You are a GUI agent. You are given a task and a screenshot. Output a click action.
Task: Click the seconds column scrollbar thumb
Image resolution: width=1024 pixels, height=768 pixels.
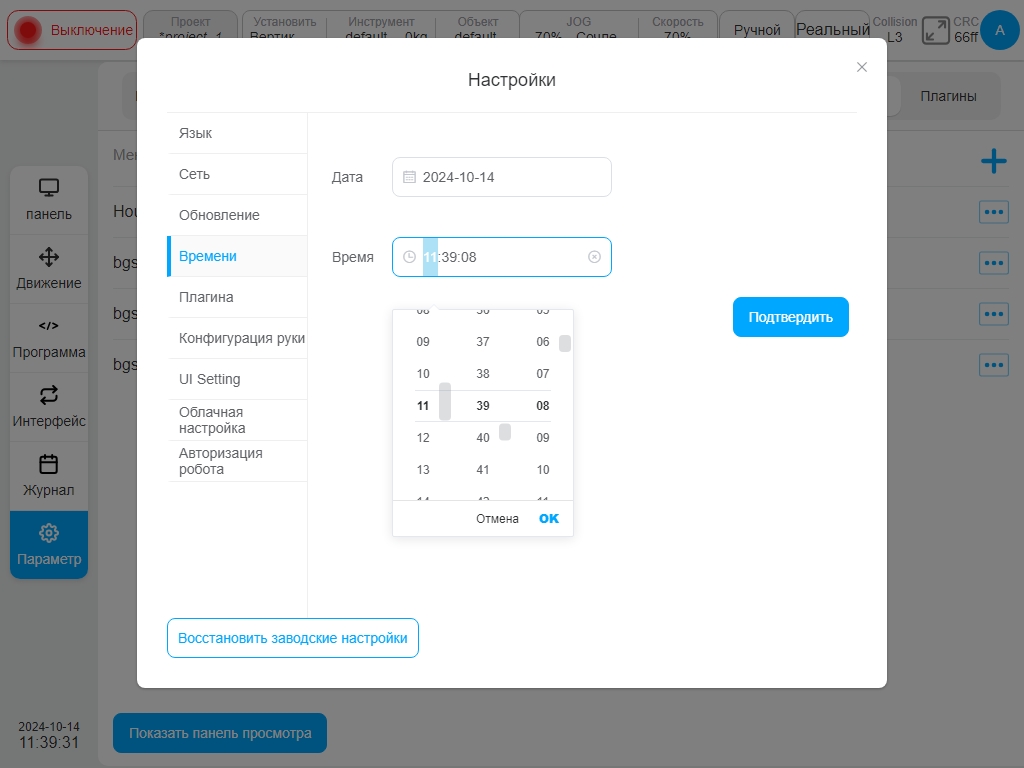(x=565, y=344)
